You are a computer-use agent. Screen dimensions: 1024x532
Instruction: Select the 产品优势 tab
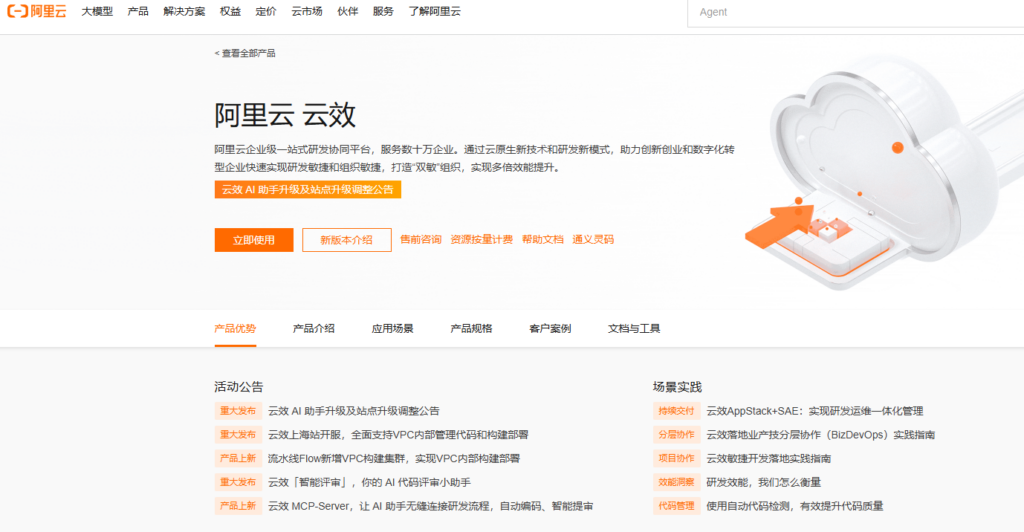pos(235,328)
